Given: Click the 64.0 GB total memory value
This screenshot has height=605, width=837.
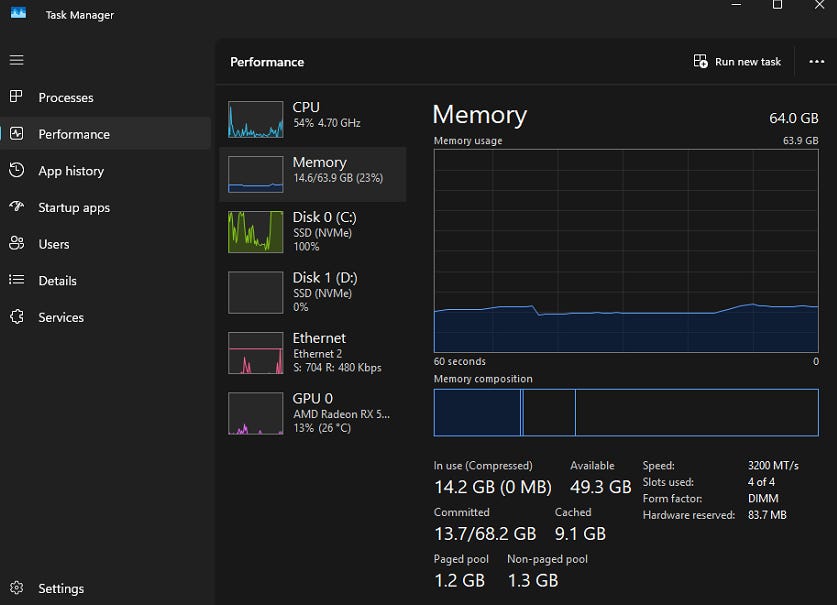Looking at the screenshot, I should [793, 118].
